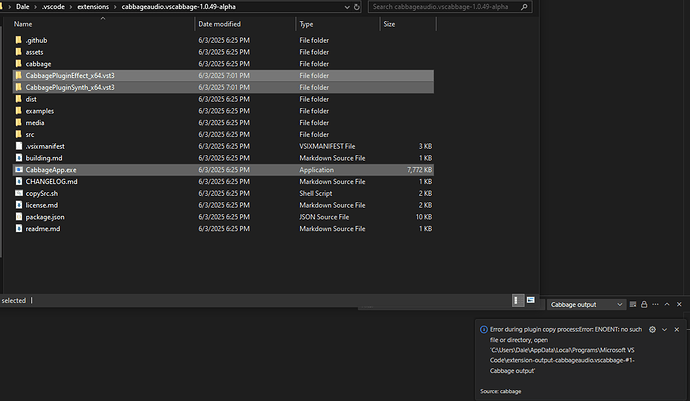Click the src folder icon
The image size is (690, 401).
pyautogui.click(x=18, y=134)
